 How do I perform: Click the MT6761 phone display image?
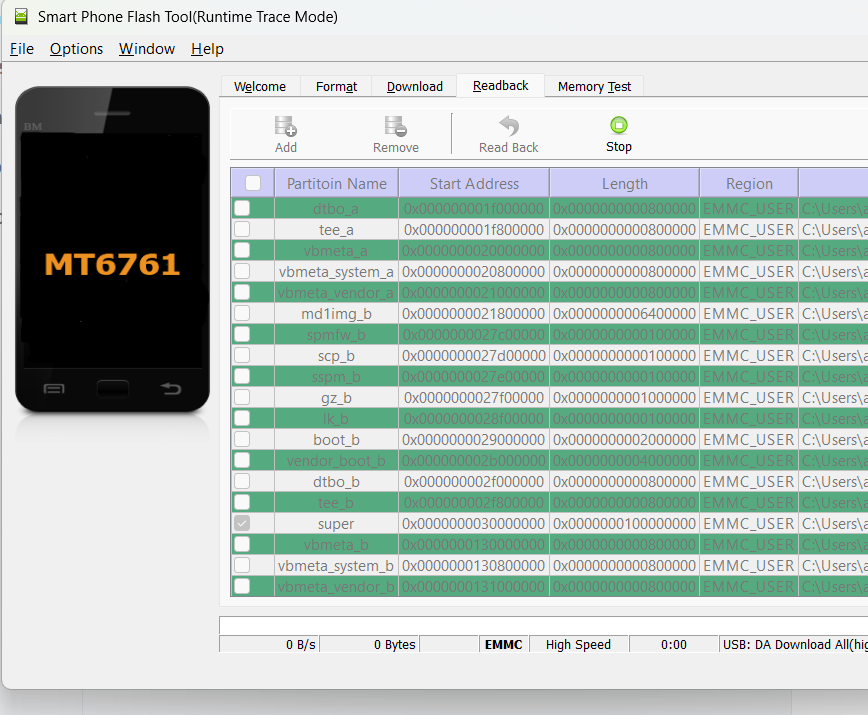pyautogui.click(x=112, y=264)
